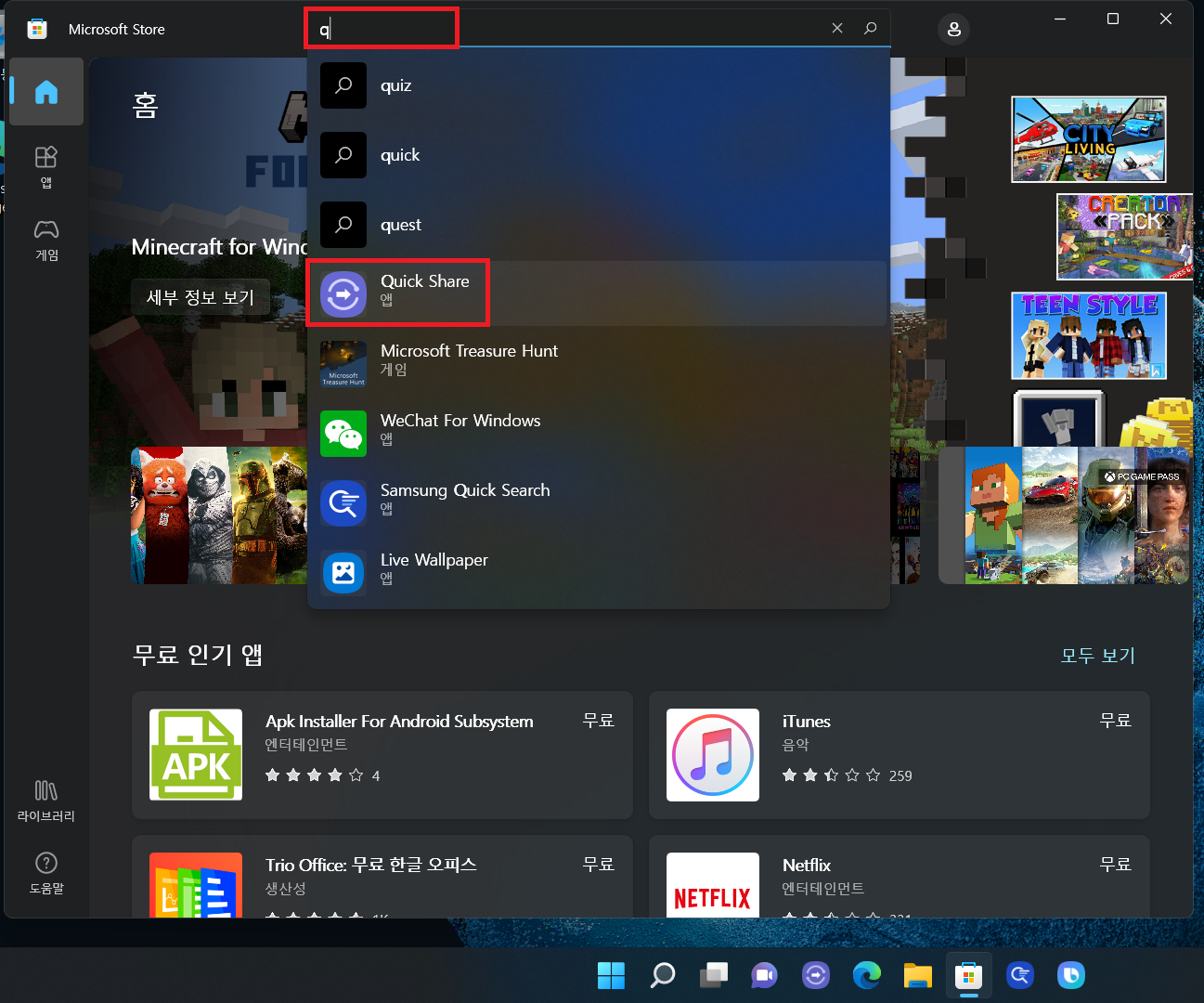Open the Windows Start menu
This screenshot has width=1204, height=1003.
point(611,975)
